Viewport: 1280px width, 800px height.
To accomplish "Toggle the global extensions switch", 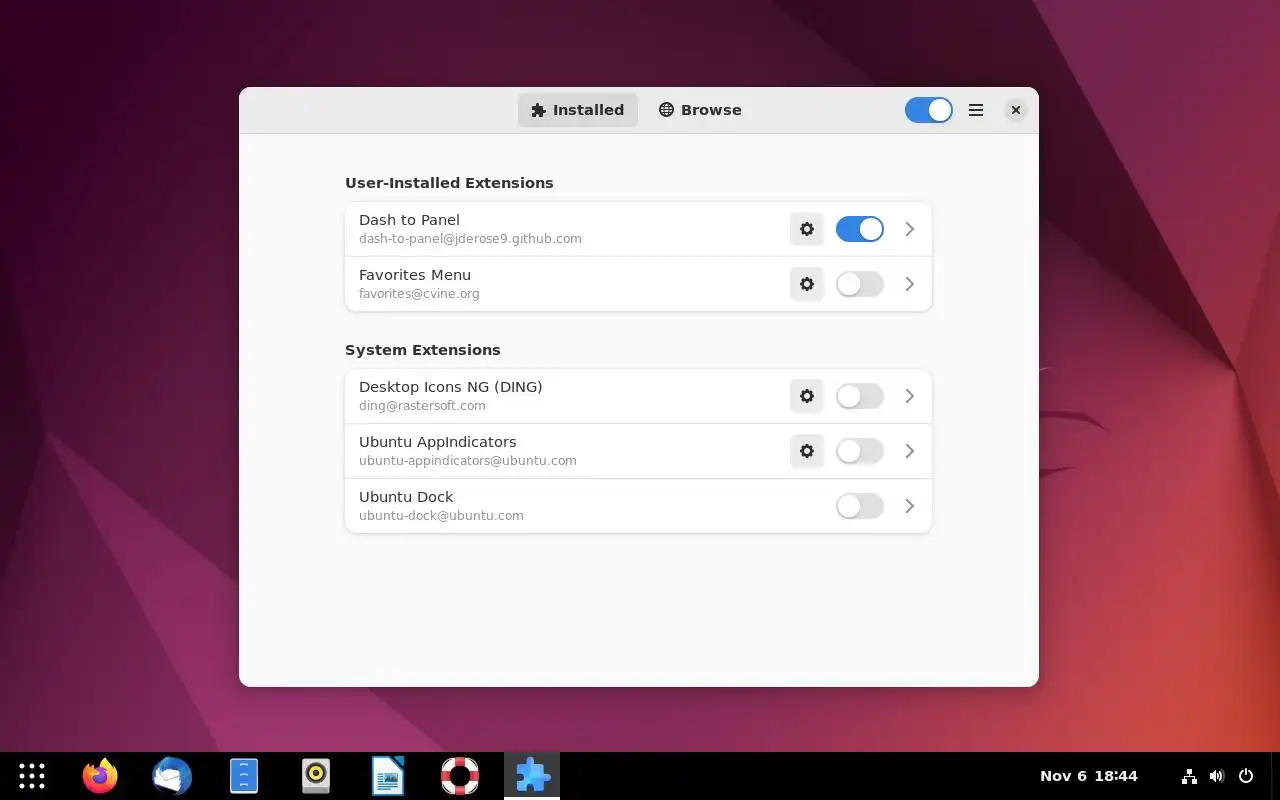I will pos(929,110).
